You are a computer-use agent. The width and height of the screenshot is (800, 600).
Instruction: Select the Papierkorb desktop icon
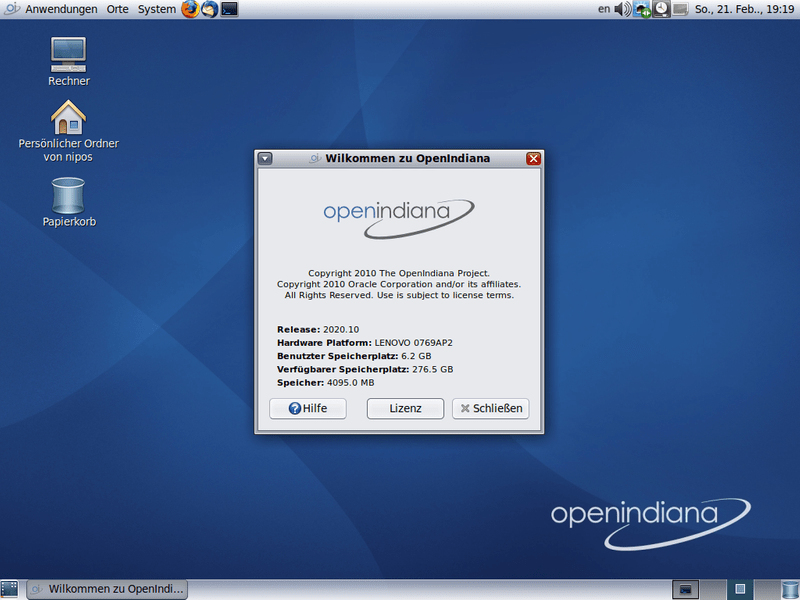pyautogui.click(x=68, y=202)
